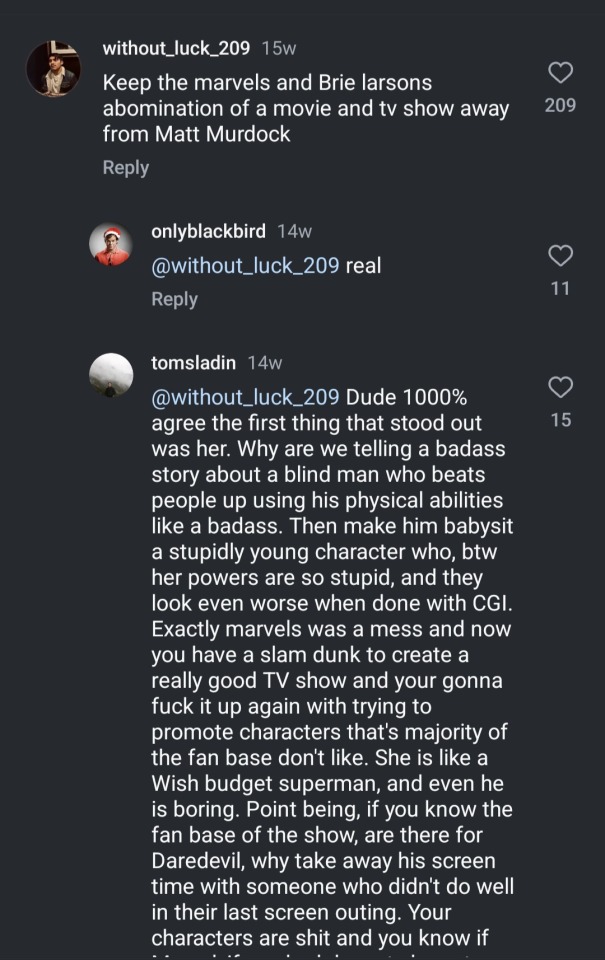
Task: View the 11 likes on onlyblackbird's reply
Action: pyautogui.click(x=560, y=288)
